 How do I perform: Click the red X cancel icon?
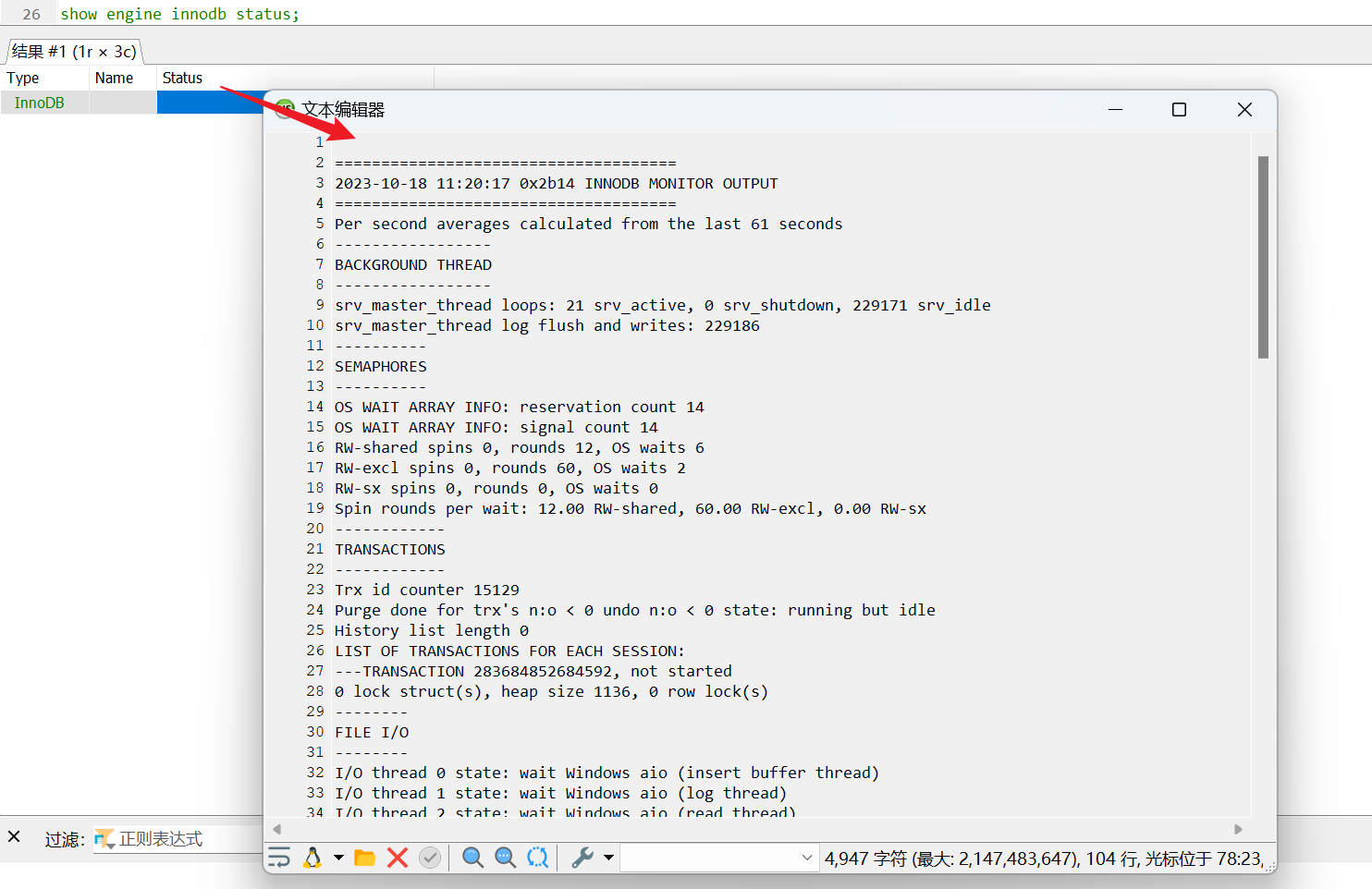[x=398, y=858]
